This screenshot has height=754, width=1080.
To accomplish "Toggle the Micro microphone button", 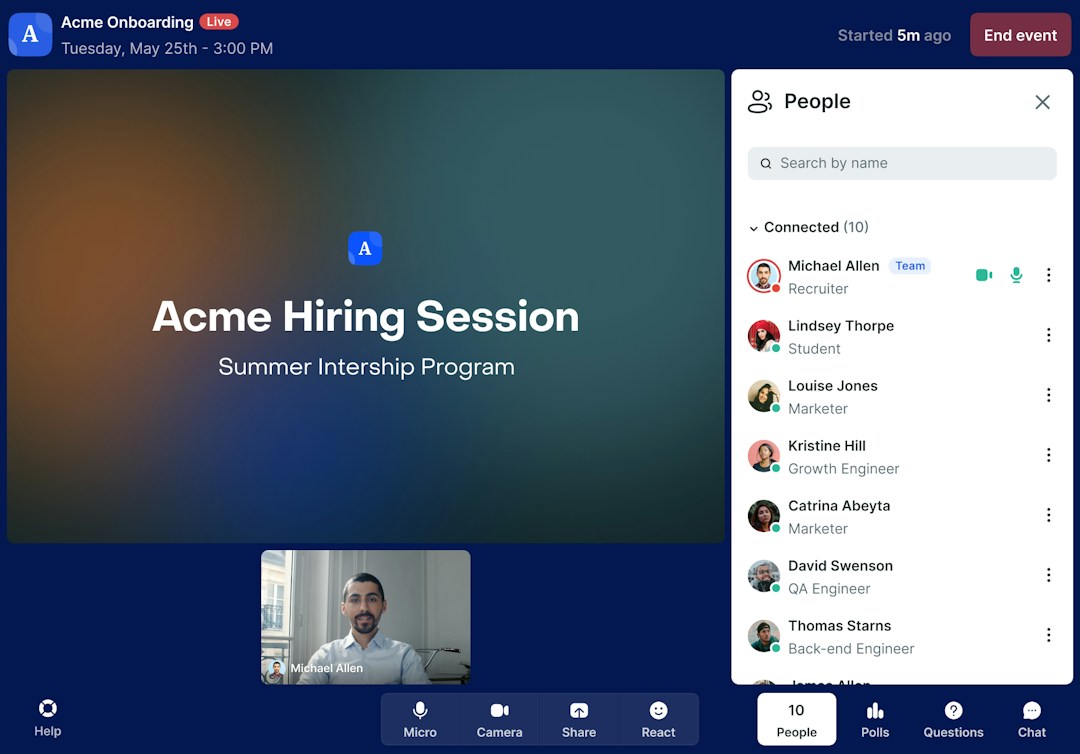I will (420, 720).
